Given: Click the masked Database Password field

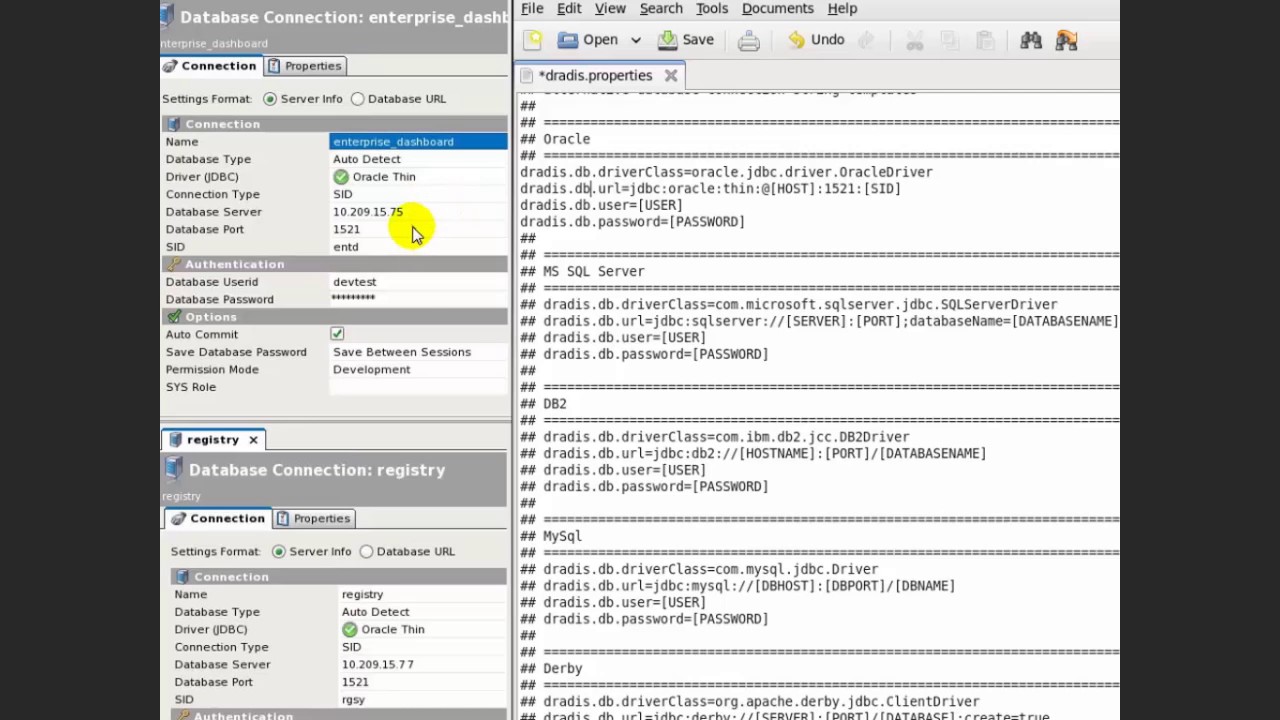Looking at the screenshot, I should tap(418, 299).
